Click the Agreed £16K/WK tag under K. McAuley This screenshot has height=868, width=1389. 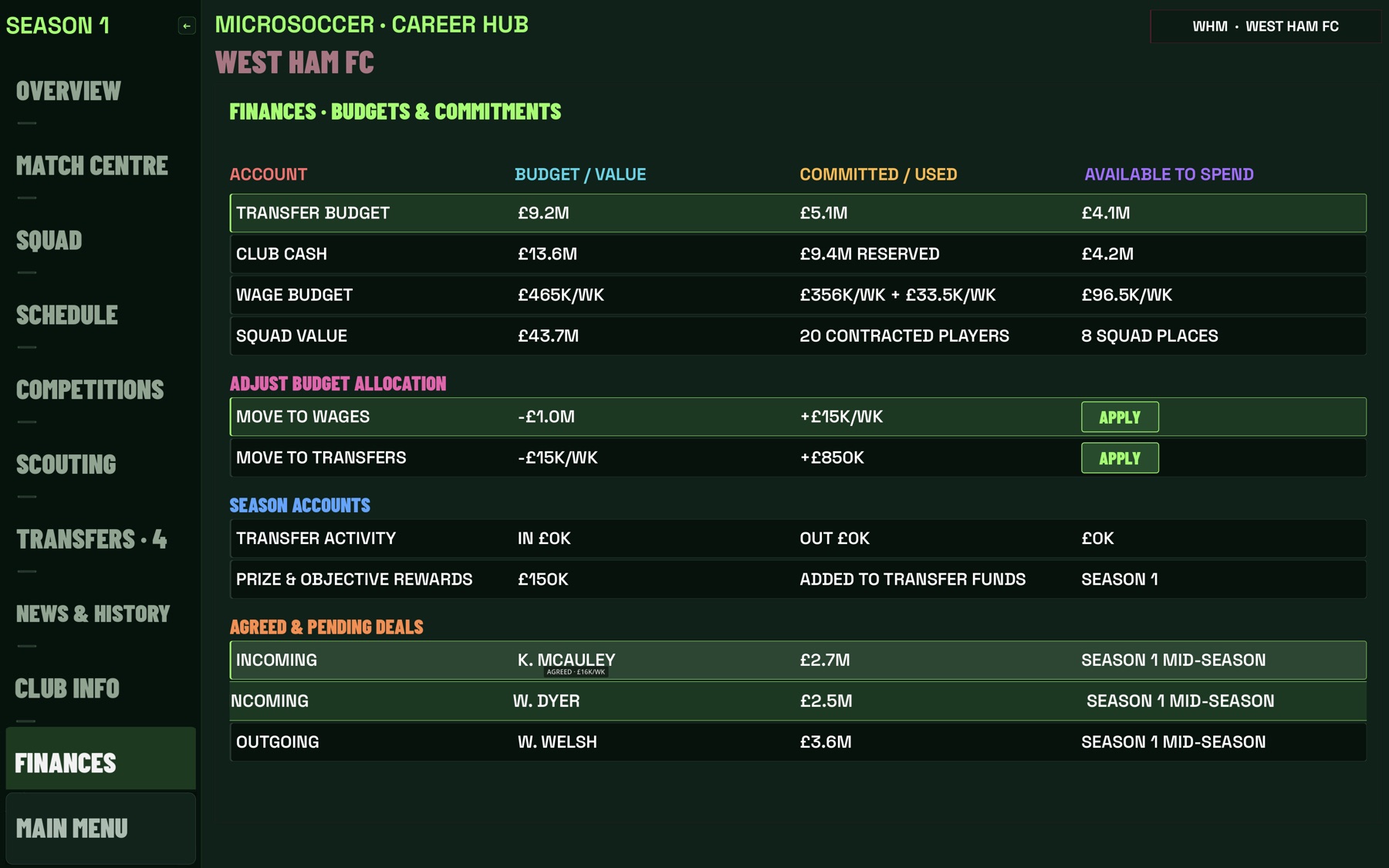[x=576, y=672]
